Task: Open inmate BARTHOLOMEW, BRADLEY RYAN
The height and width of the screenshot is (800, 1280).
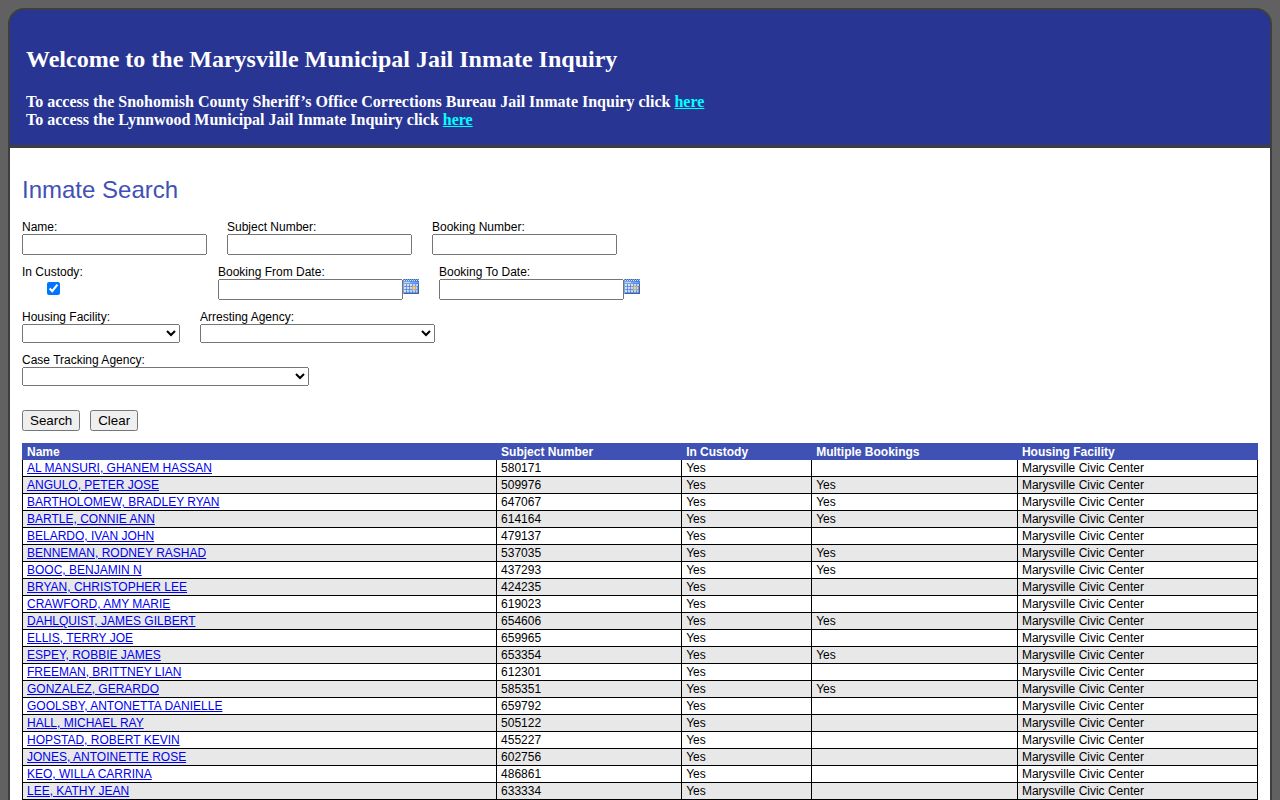Action: point(123,502)
